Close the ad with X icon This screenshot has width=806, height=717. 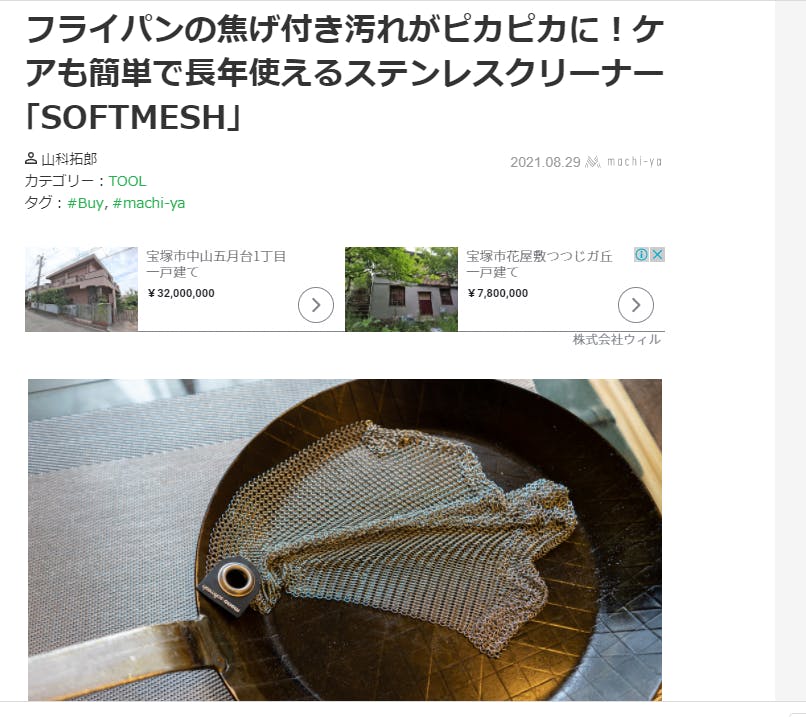click(x=657, y=254)
